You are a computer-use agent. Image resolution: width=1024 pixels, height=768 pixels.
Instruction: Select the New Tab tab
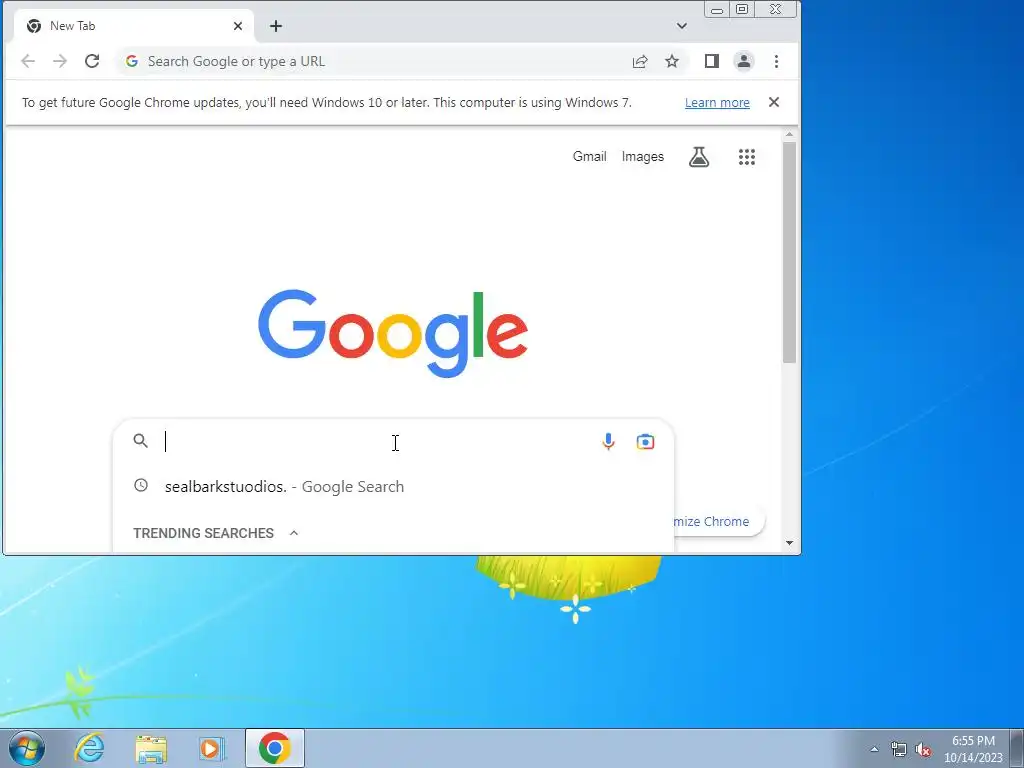point(134,26)
